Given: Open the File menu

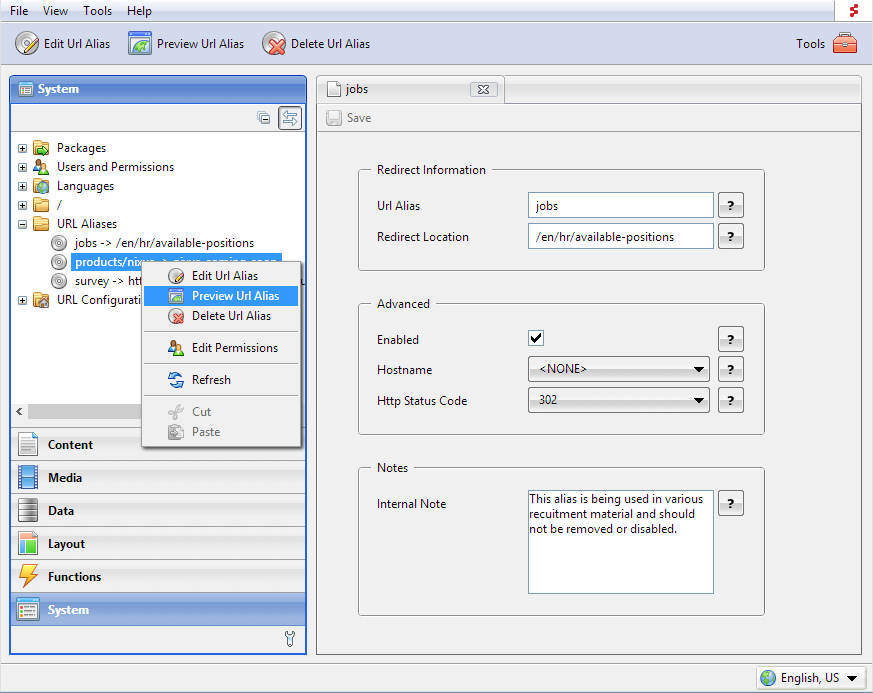Looking at the screenshot, I should pos(19,11).
